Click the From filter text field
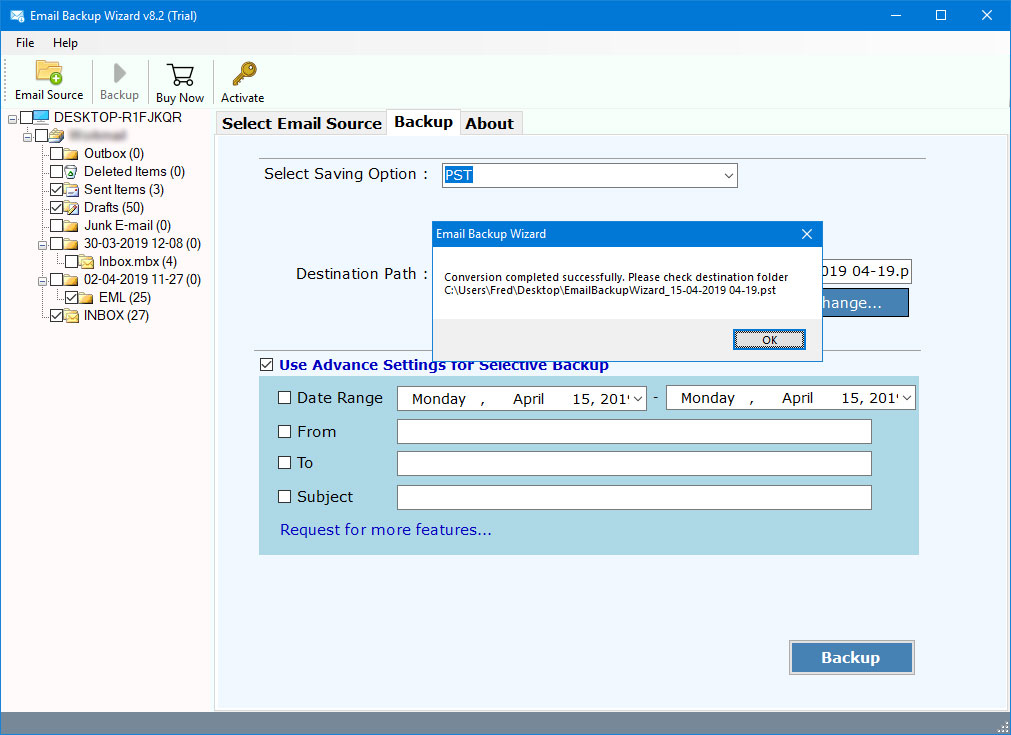 point(634,431)
